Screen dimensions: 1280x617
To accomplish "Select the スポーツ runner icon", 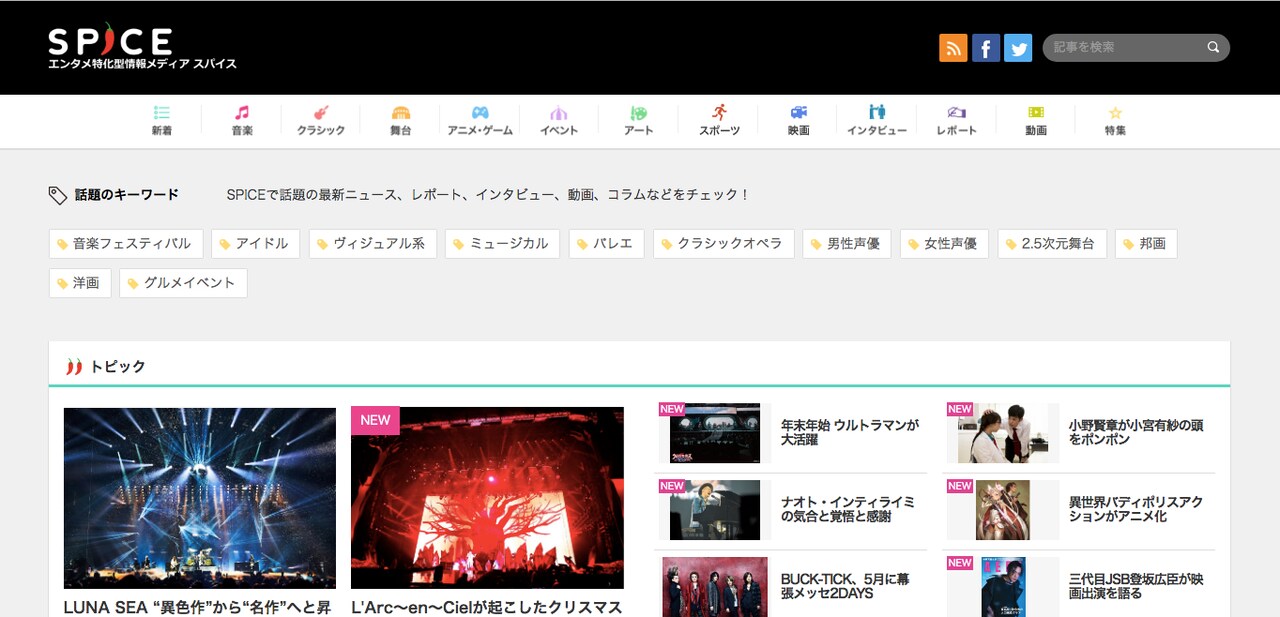I will tap(719, 113).
